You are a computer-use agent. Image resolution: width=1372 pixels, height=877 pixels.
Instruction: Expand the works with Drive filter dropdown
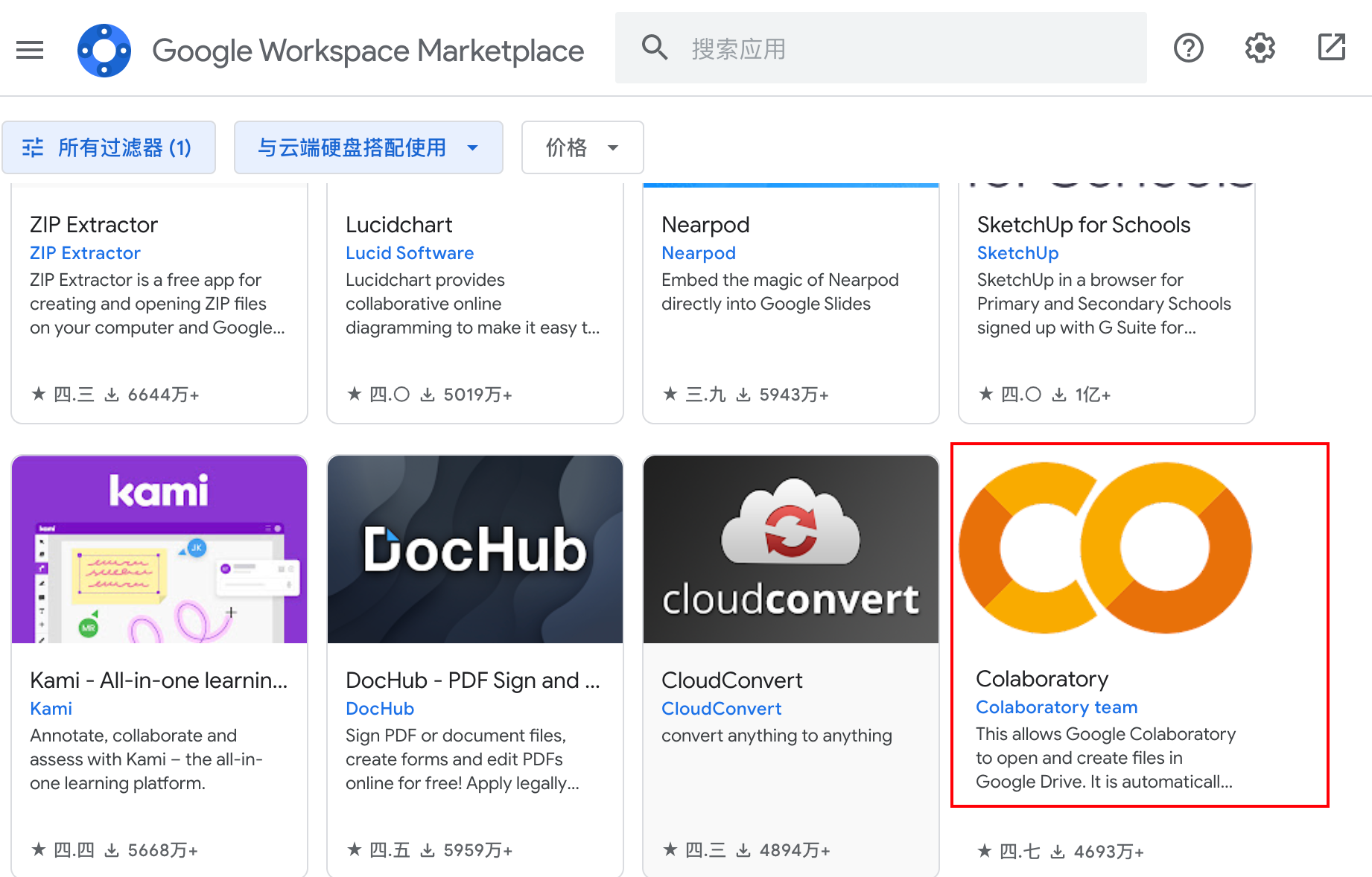click(369, 147)
